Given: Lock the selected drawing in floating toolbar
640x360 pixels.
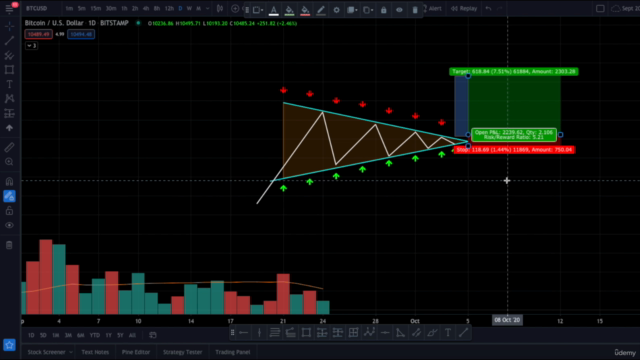Looking at the screenshot, I should click(x=384, y=10).
